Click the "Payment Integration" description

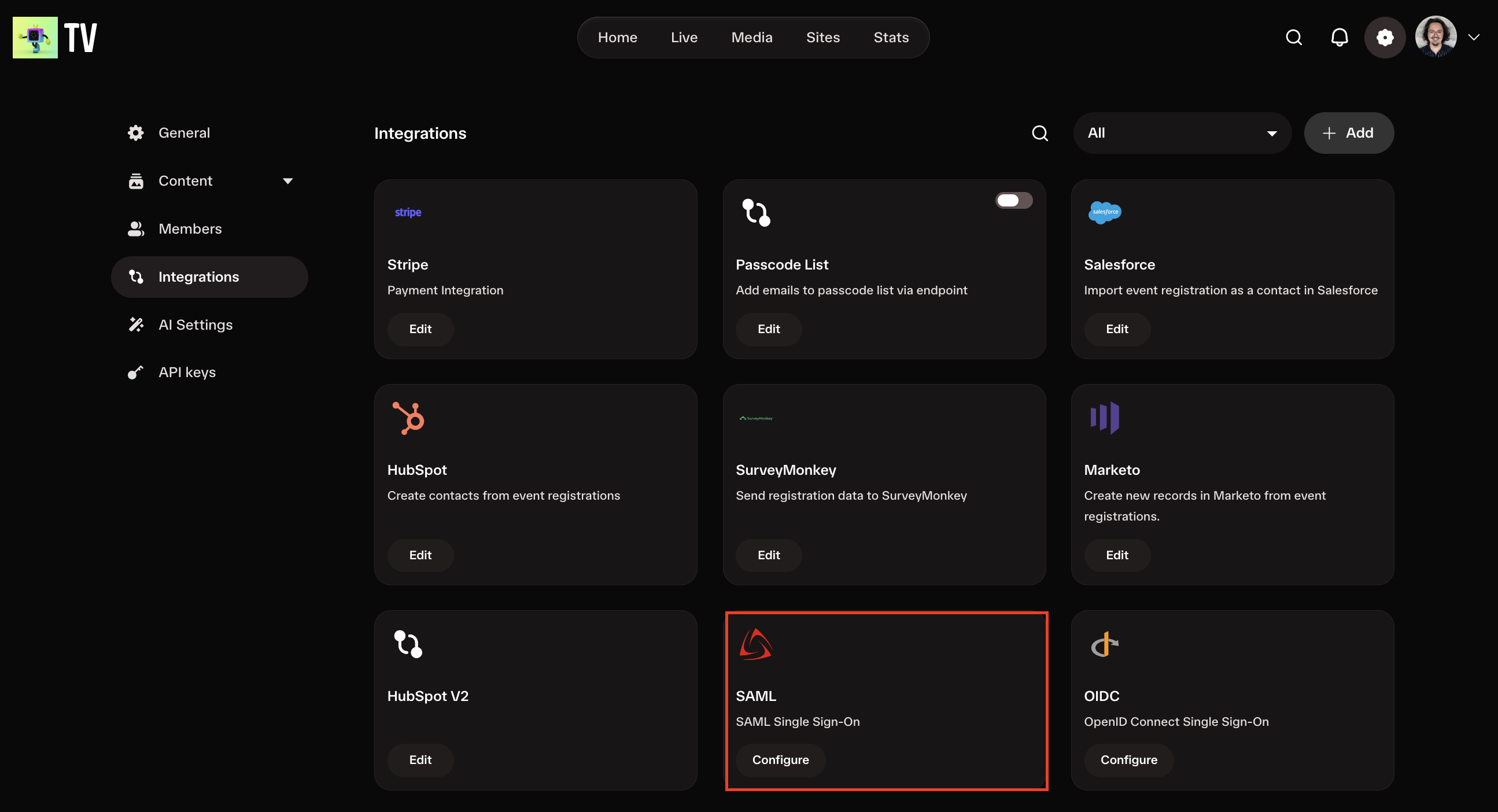pyautogui.click(x=445, y=290)
